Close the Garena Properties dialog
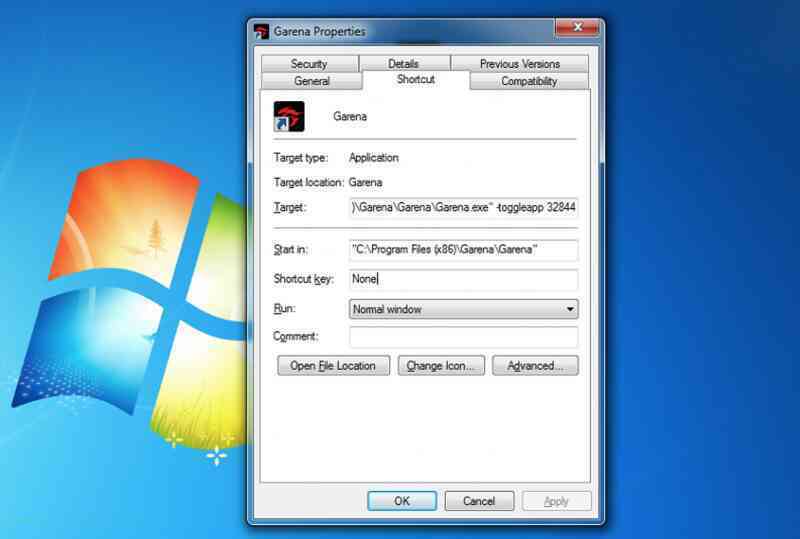 pos(577,28)
